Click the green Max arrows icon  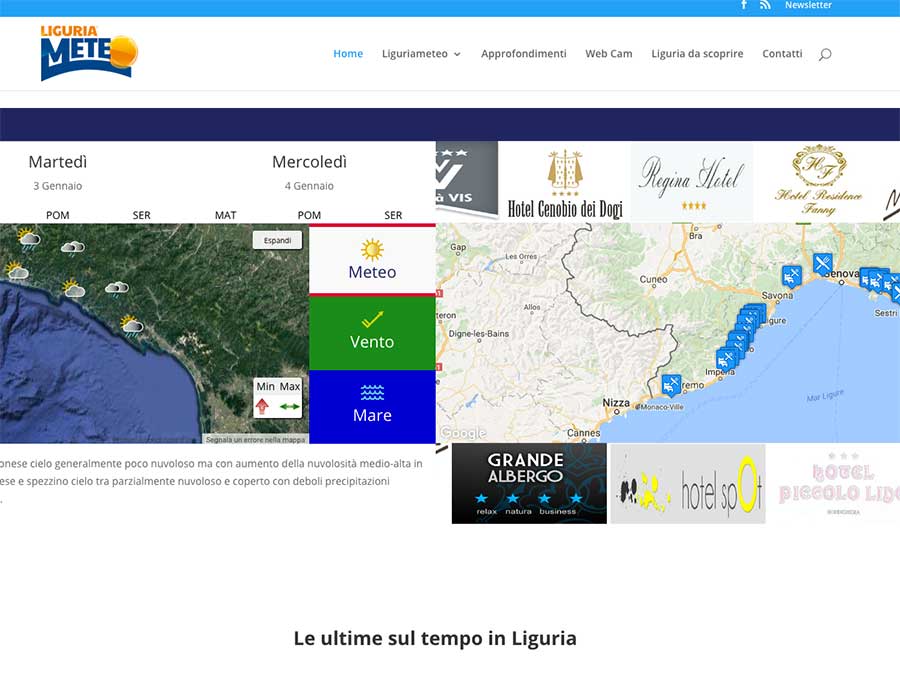click(x=290, y=406)
